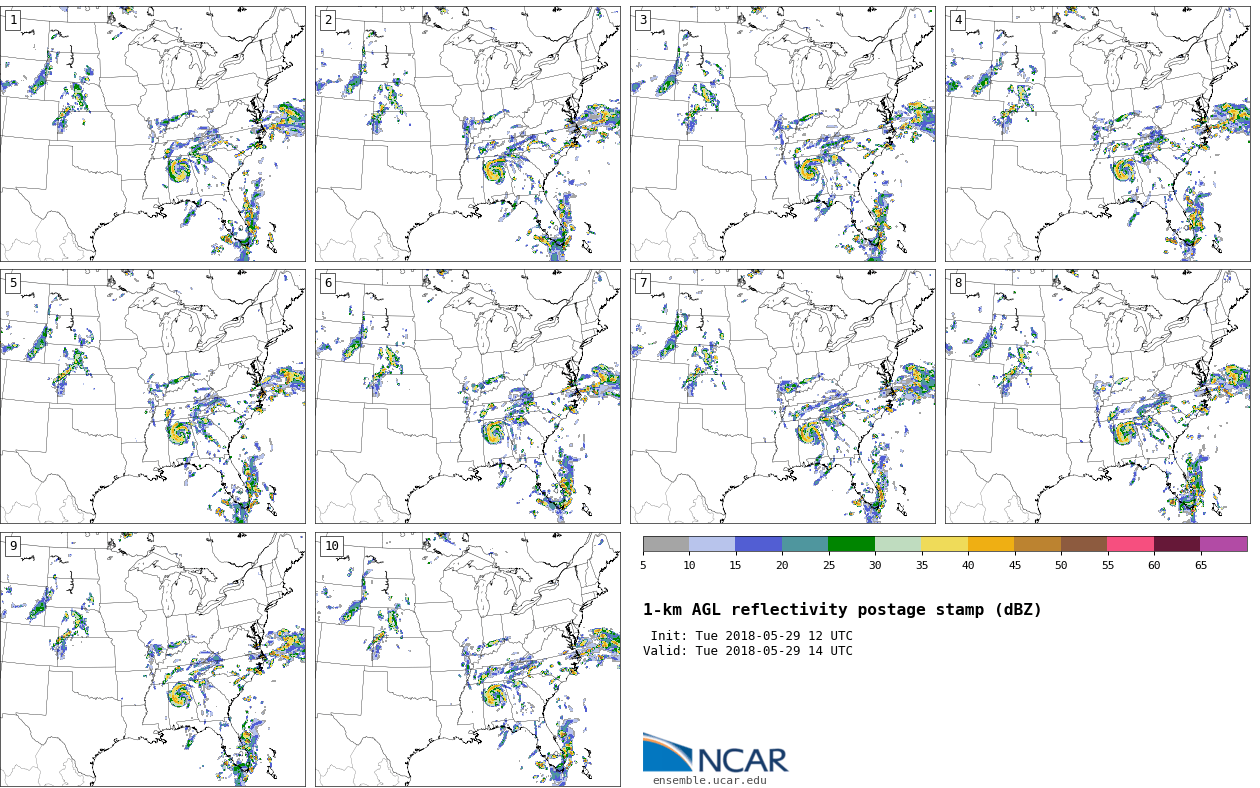Select ensemble member 4 map panel
This screenshot has width=1260, height=788.
pyautogui.click(x=1097, y=134)
